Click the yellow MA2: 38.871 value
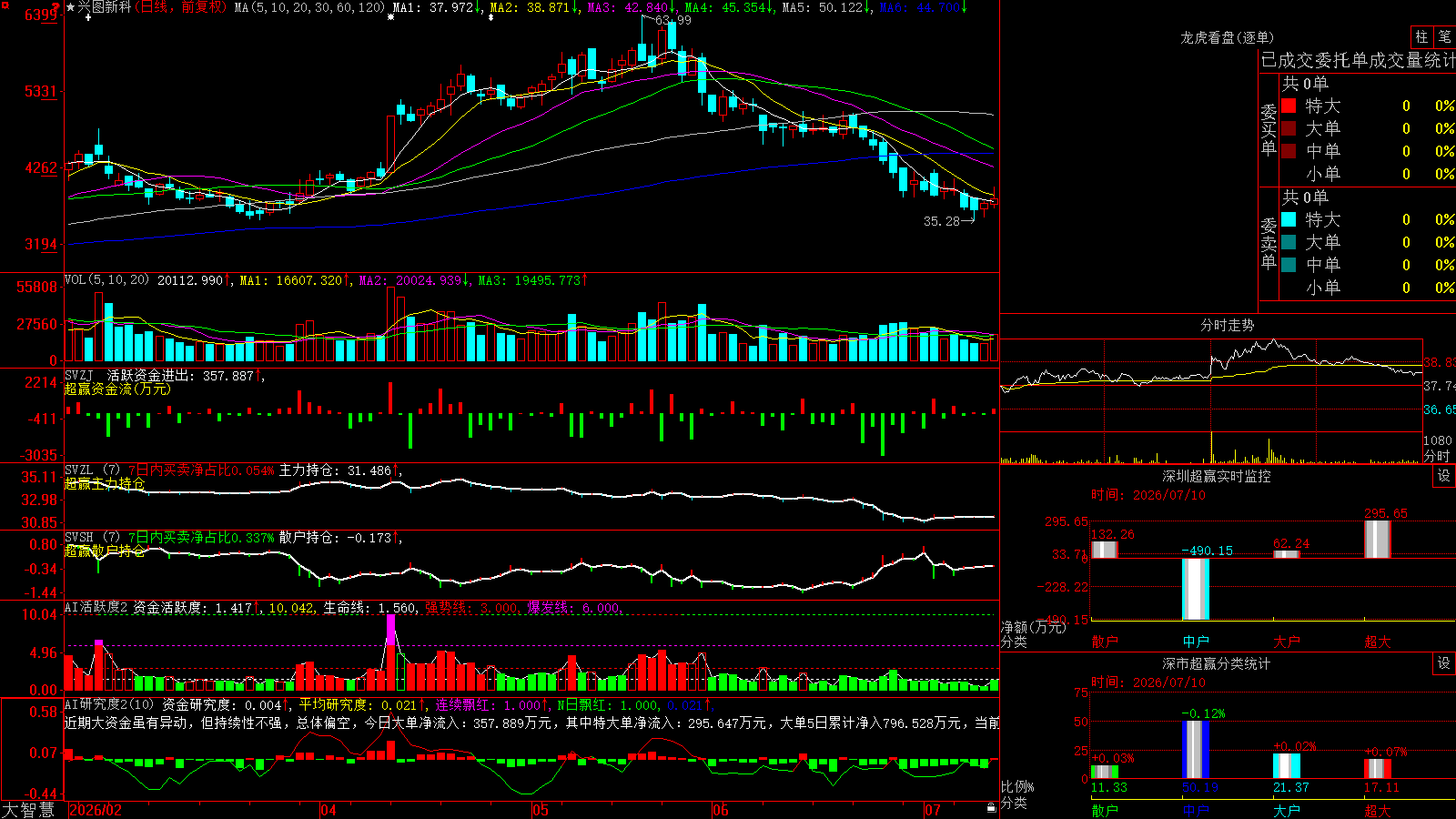The image size is (1456, 819). pyautogui.click(x=531, y=7)
